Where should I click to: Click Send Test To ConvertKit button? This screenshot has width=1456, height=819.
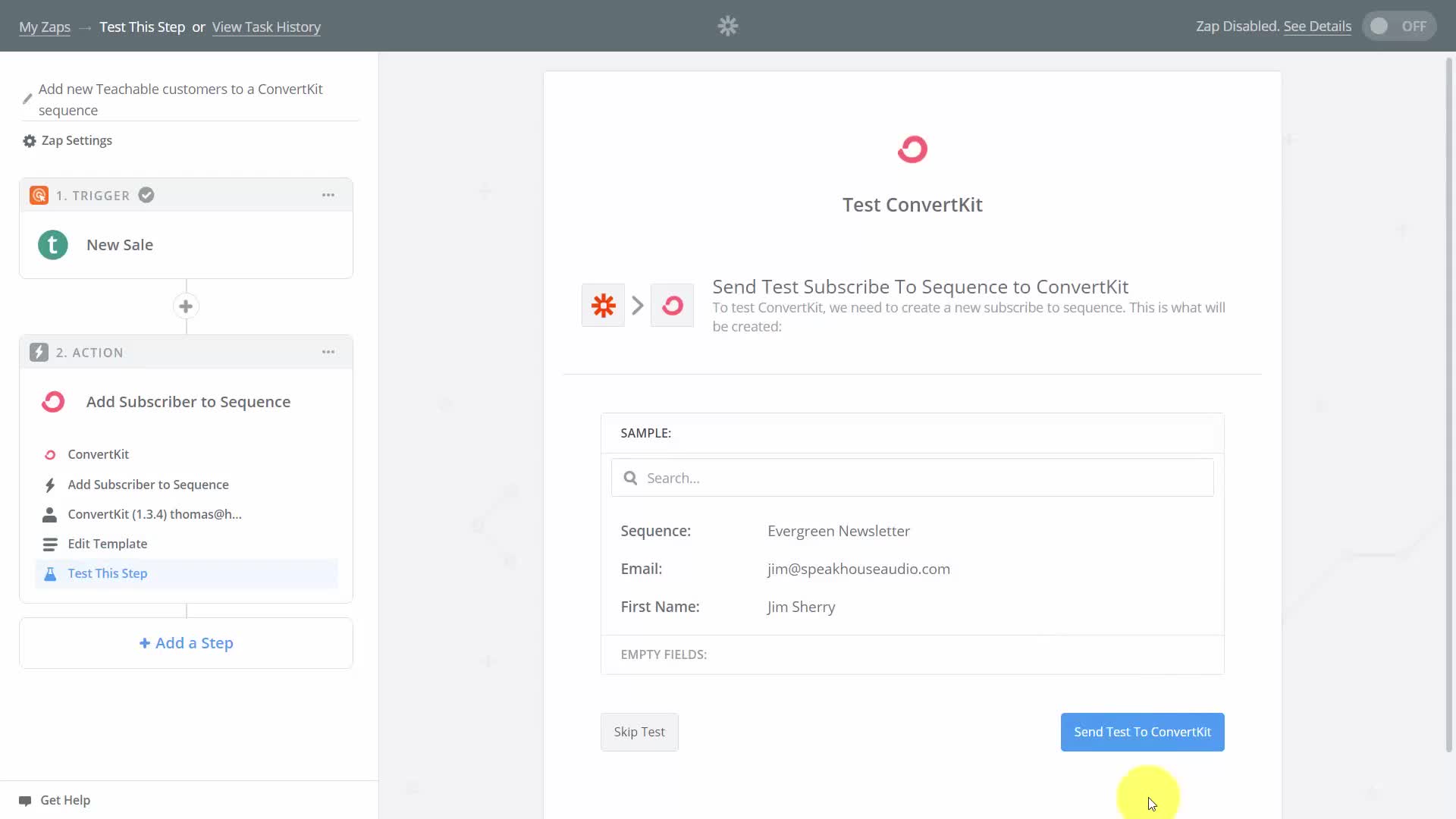(1142, 732)
